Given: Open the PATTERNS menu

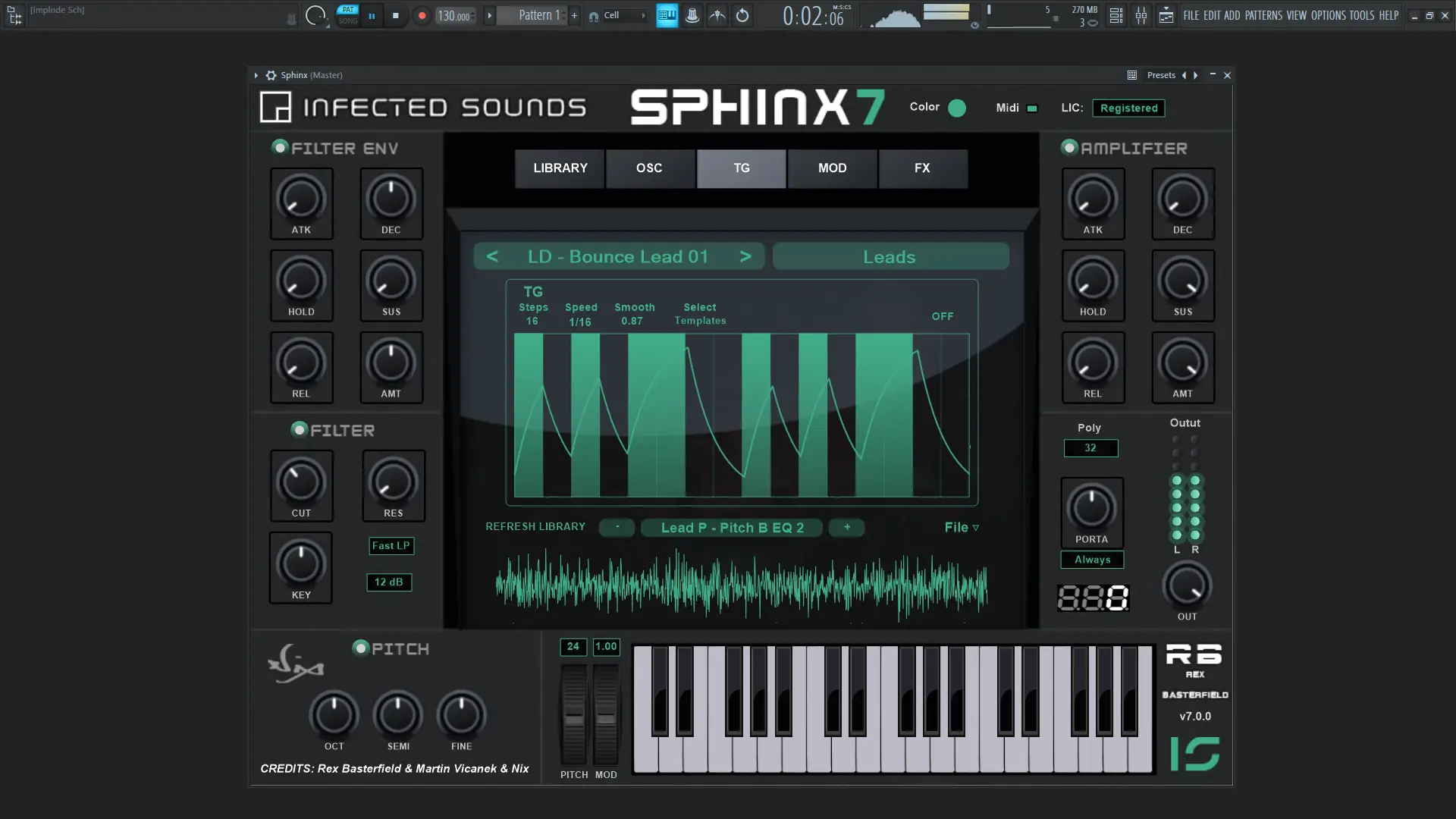Looking at the screenshot, I should (1263, 15).
